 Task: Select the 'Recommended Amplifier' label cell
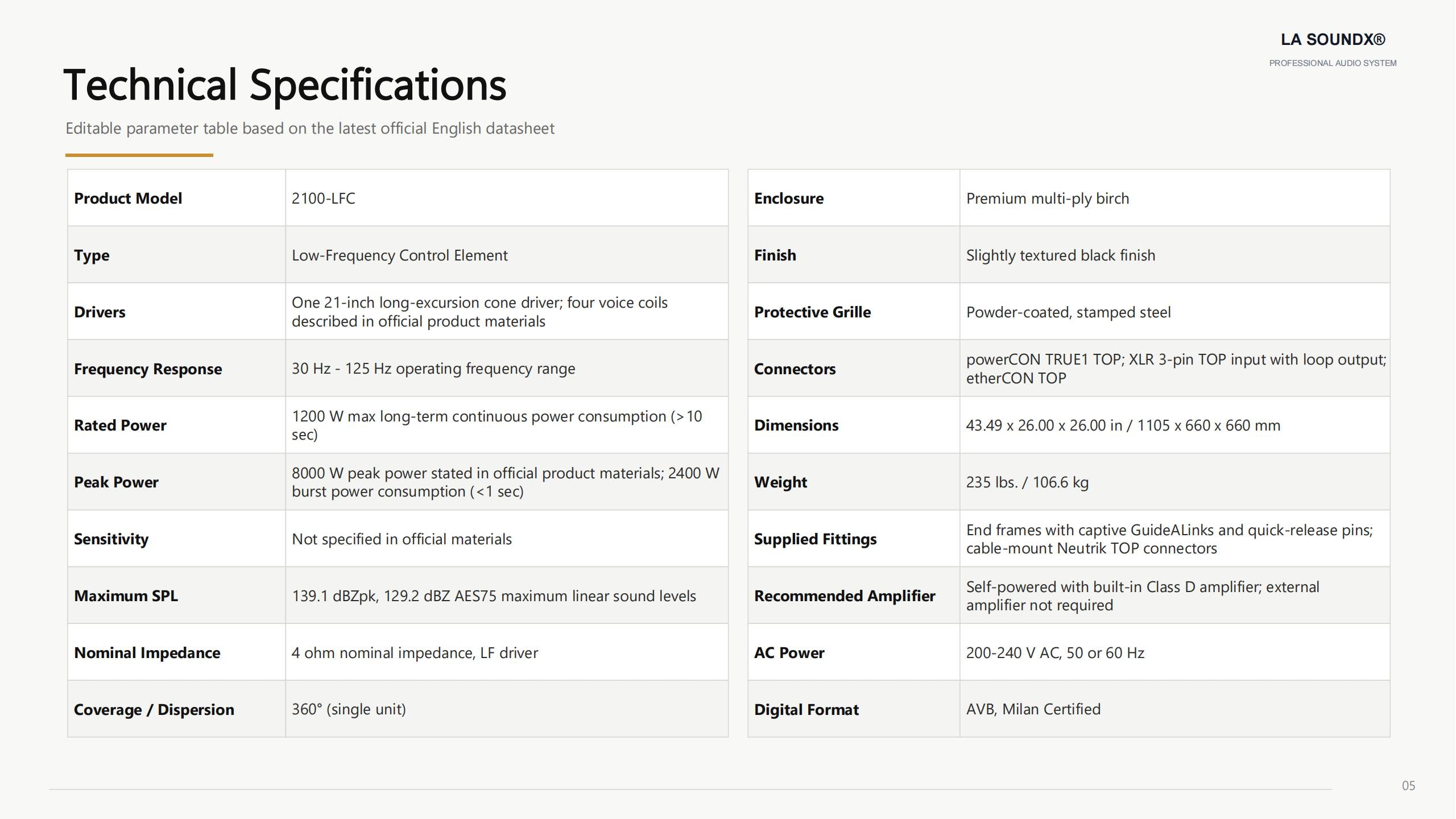coord(854,595)
